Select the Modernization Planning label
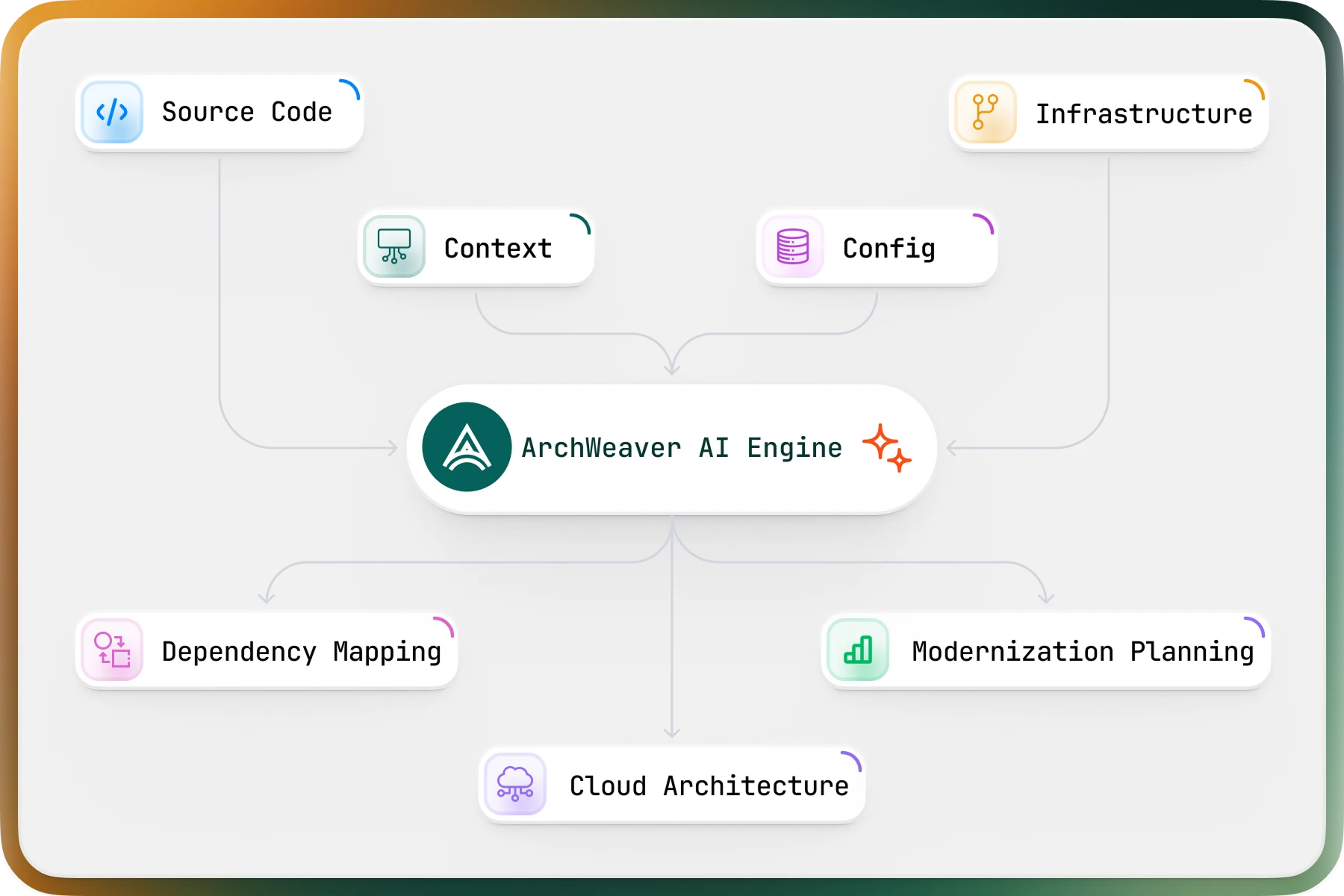Viewport: 1344px width, 896px height. click(1083, 652)
